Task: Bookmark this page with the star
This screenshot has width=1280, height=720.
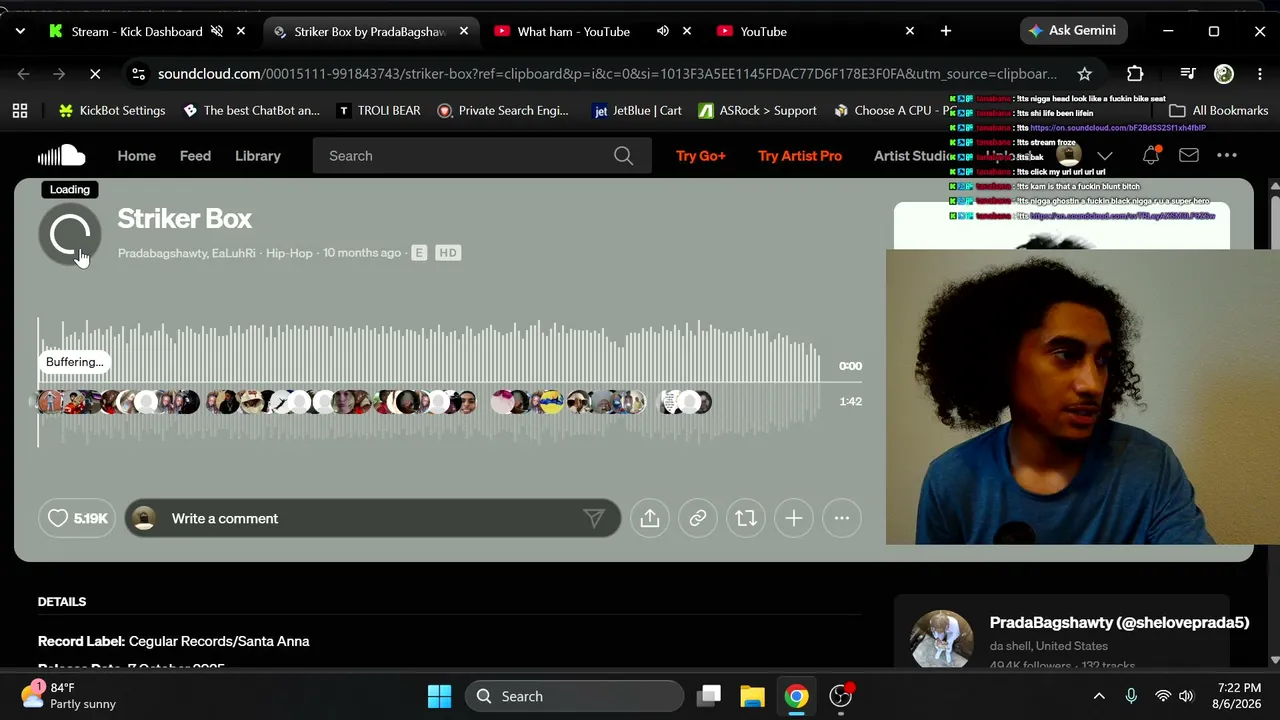Action: tap(1085, 74)
